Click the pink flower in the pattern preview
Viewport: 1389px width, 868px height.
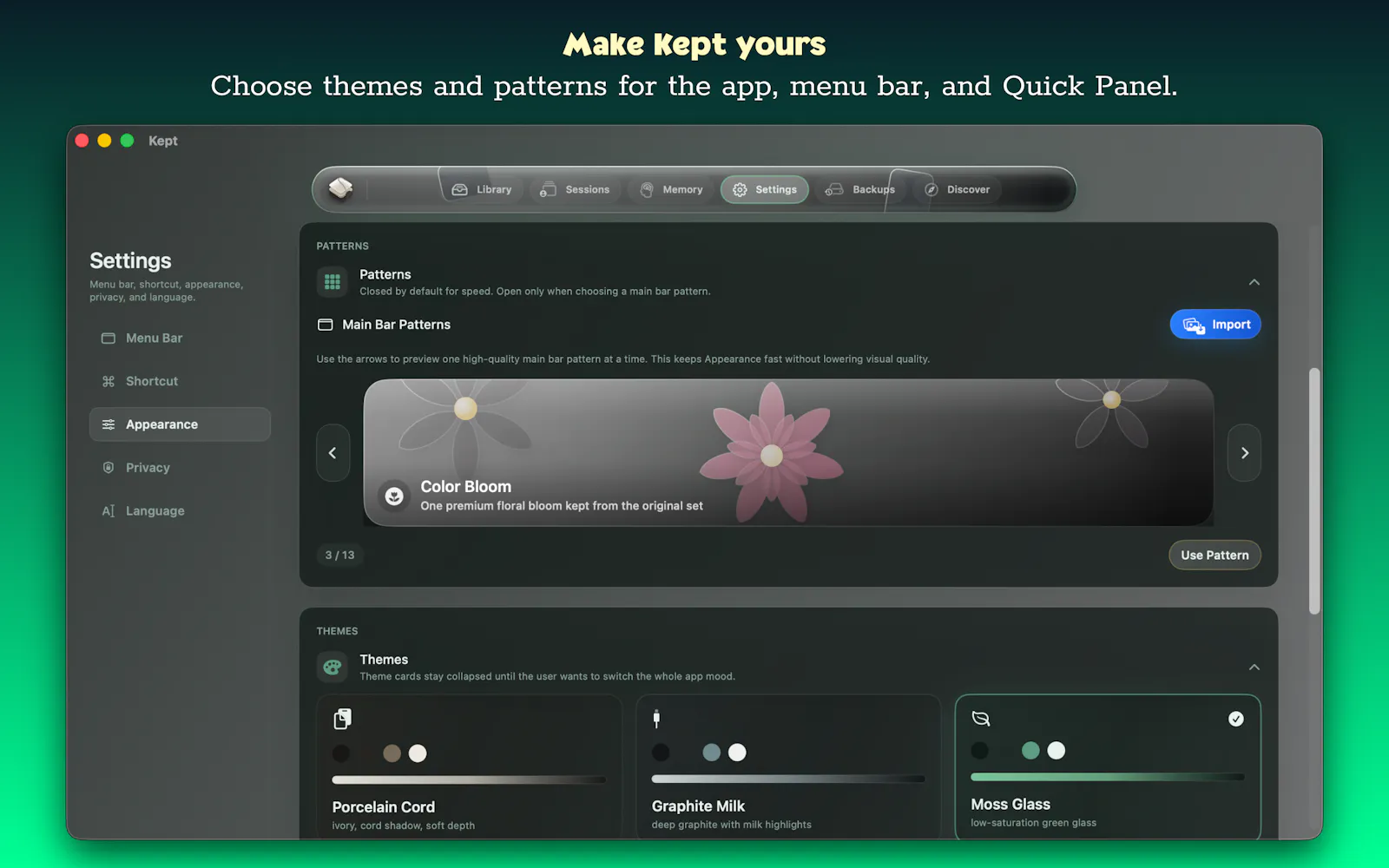[771, 453]
